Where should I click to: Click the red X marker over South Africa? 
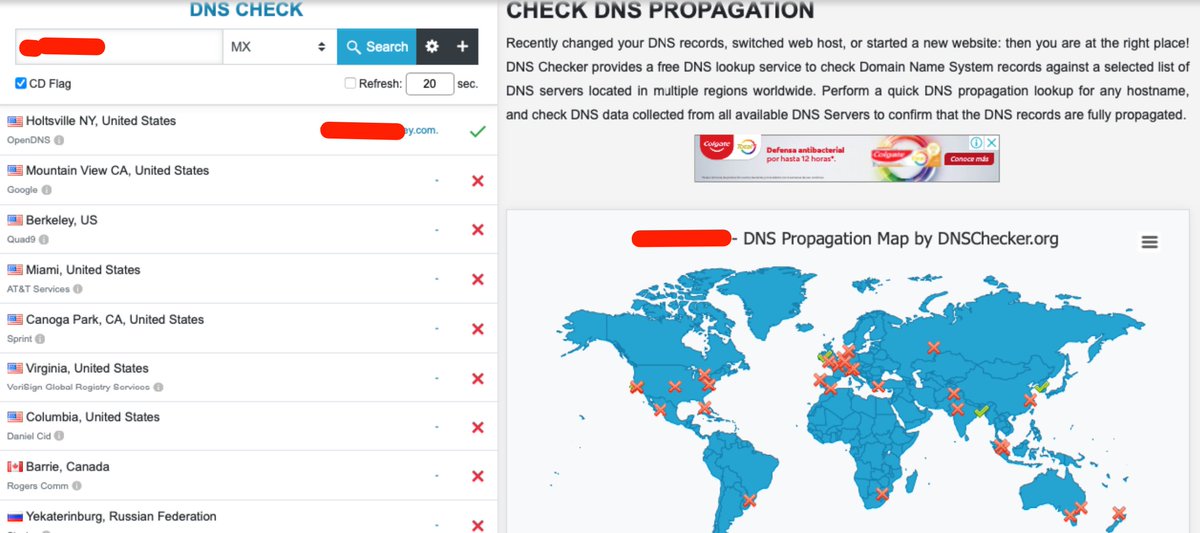(881, 493)
